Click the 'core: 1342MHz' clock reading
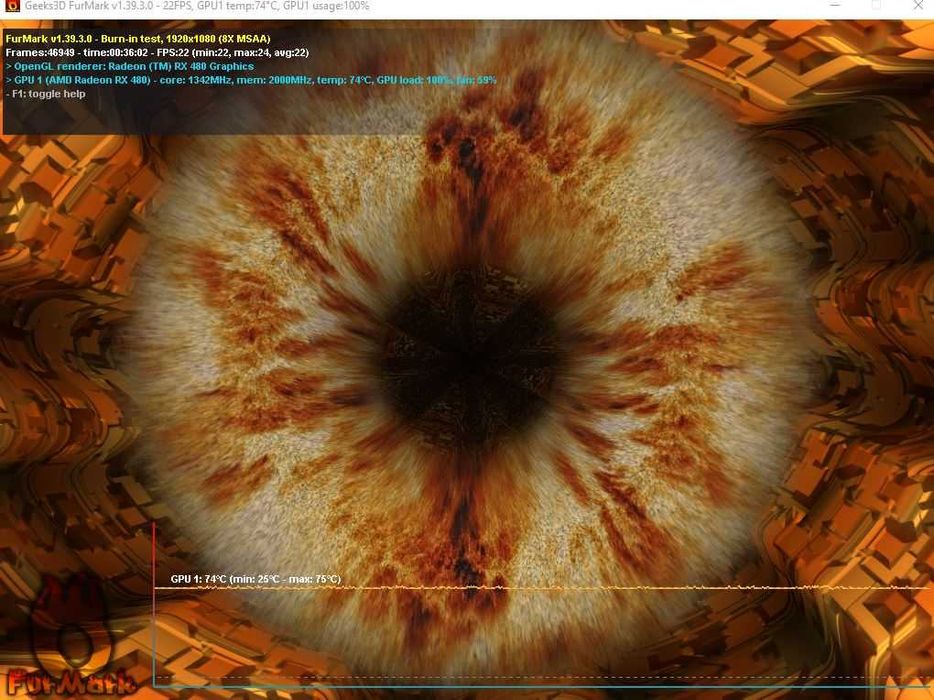The height and width of the screenshot is (700, 934). 195,80
